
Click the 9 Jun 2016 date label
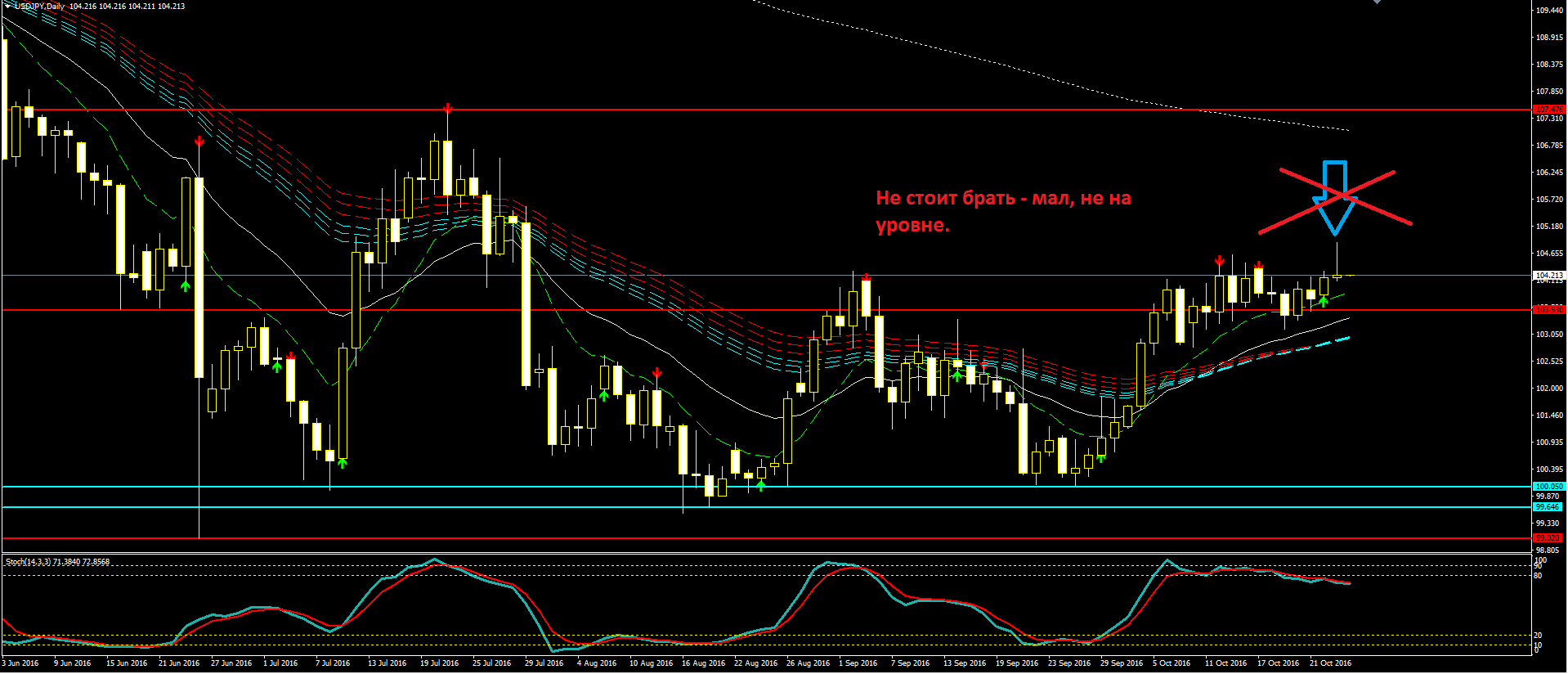(x=72, y=663)
